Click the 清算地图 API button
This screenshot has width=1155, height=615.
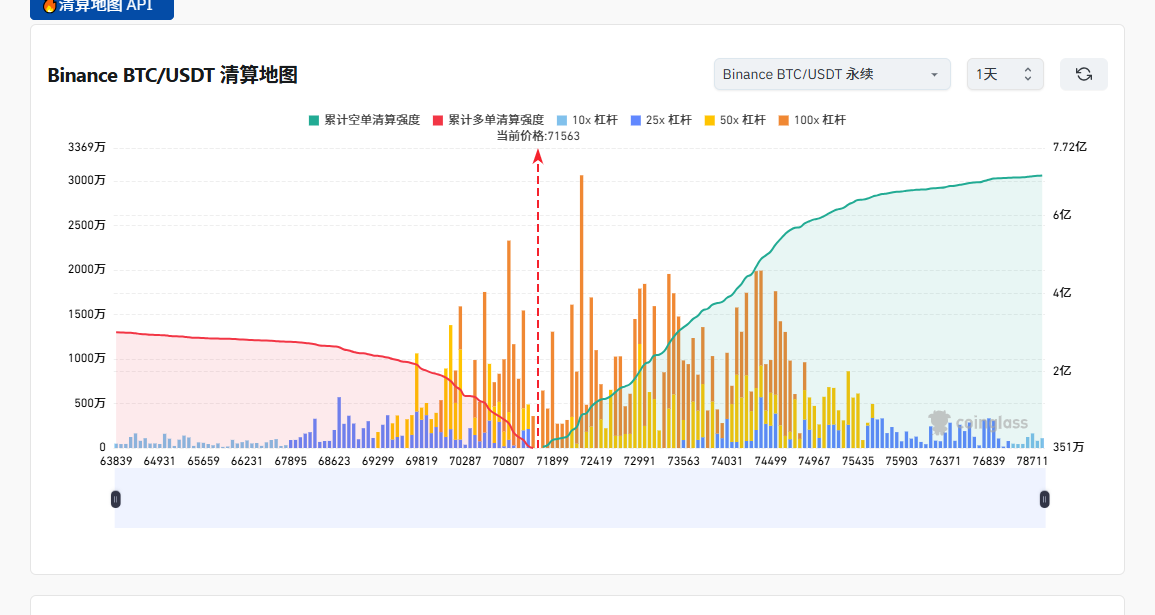102,7
